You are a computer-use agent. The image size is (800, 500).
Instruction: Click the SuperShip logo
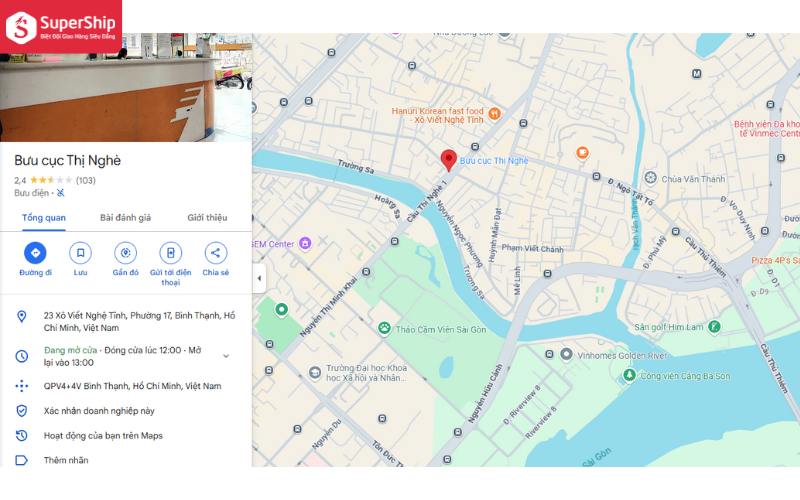pyautogui.click(x=61, y=27)
